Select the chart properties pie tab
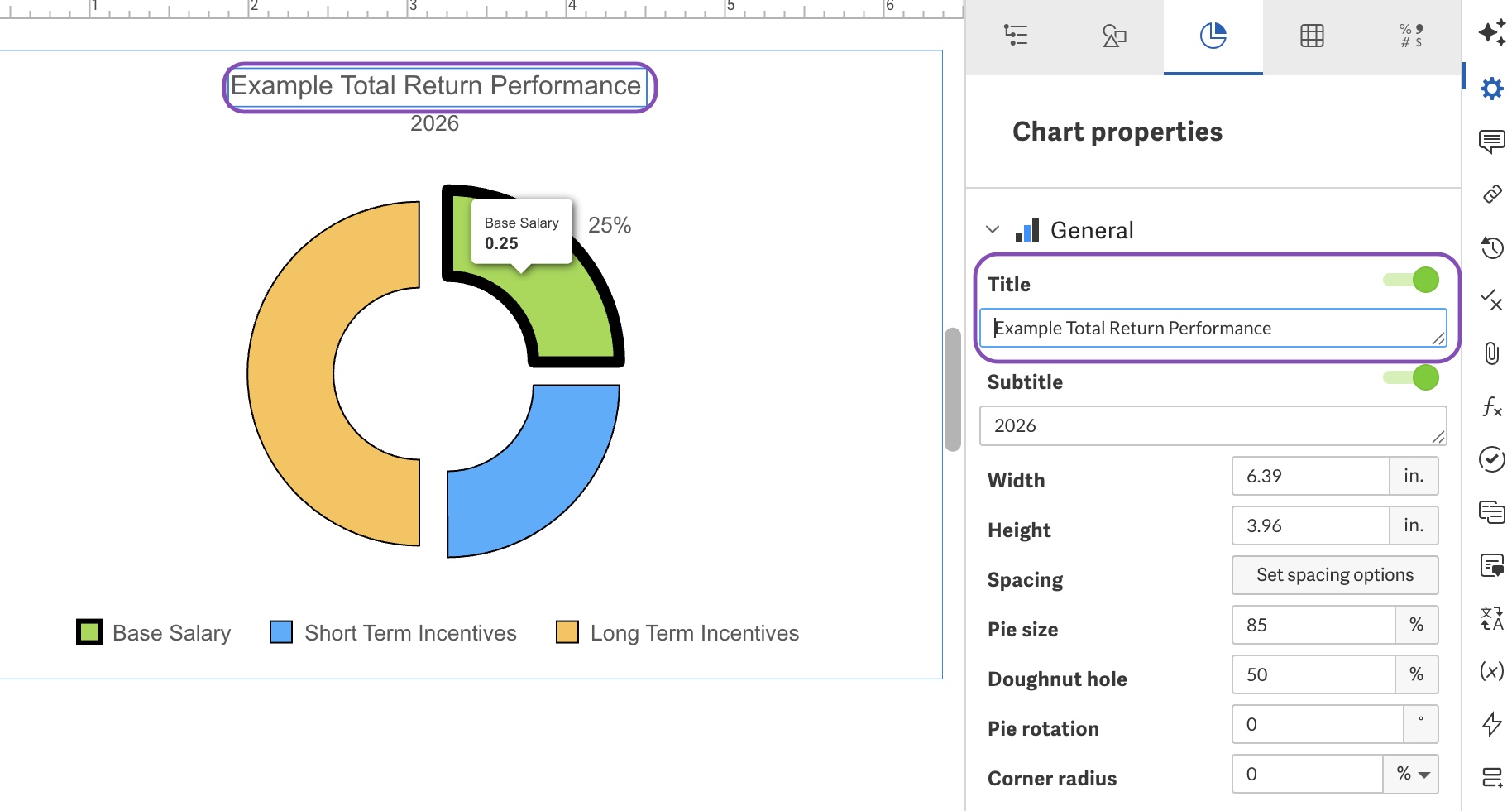Image resolution: width=1512 pixels, height=811 pixels. click(x=1213, y=36)
